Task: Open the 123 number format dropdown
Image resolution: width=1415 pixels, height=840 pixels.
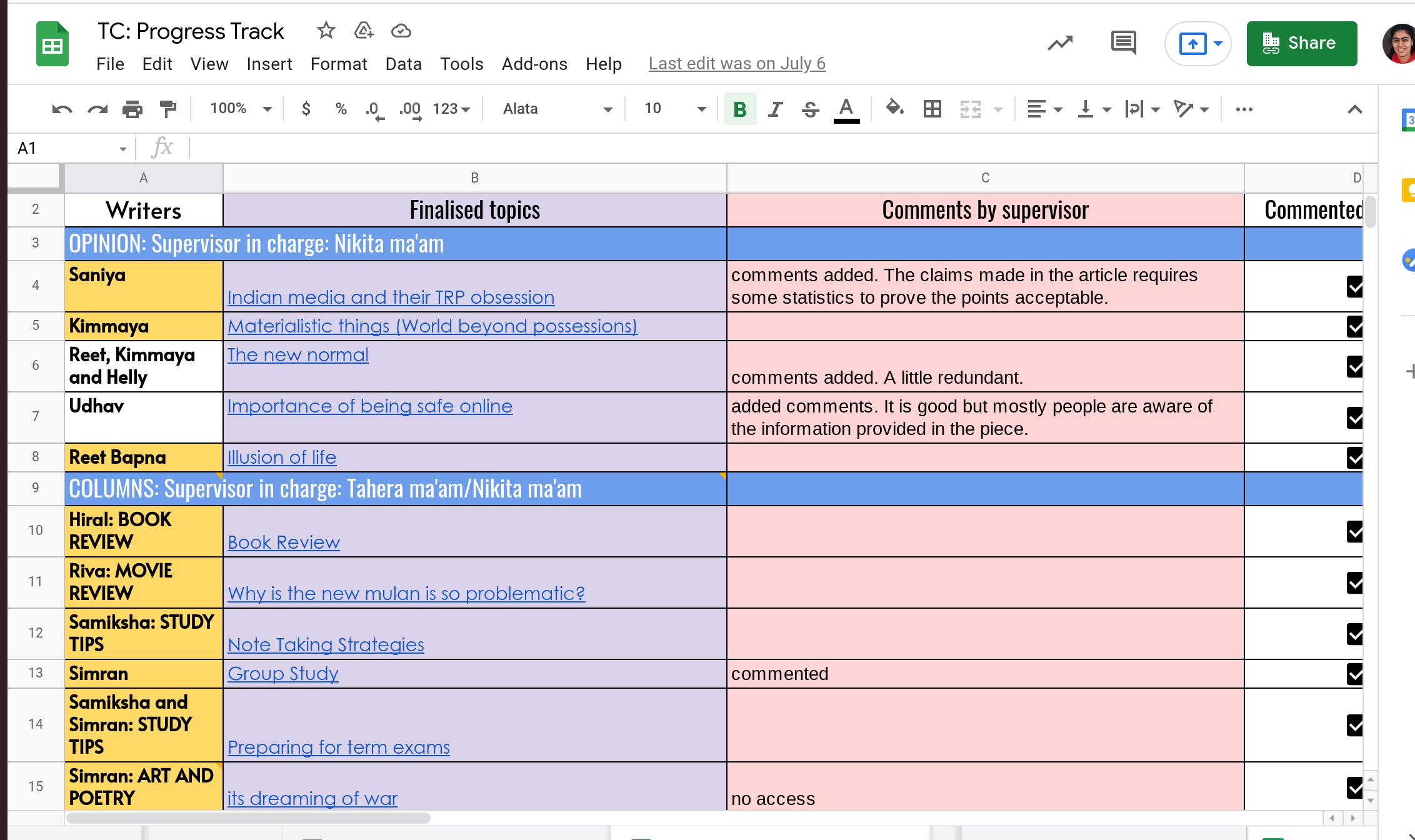Action: pyautogui.click(x=451, y=109)
